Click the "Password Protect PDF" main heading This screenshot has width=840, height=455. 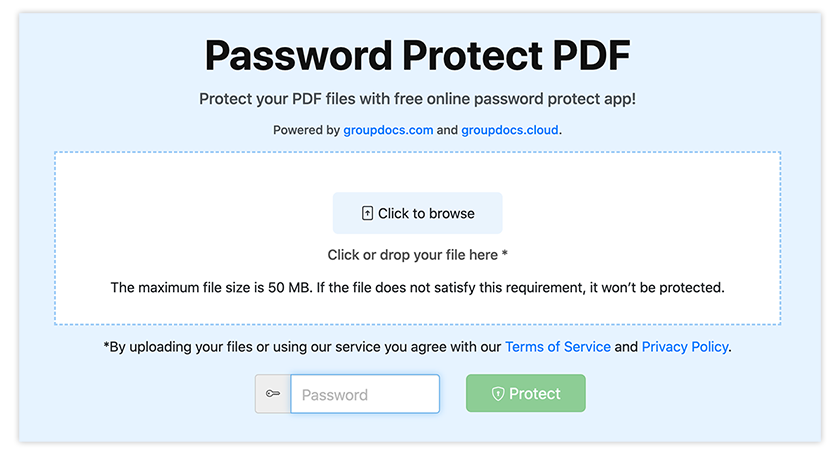pos(418,57)
